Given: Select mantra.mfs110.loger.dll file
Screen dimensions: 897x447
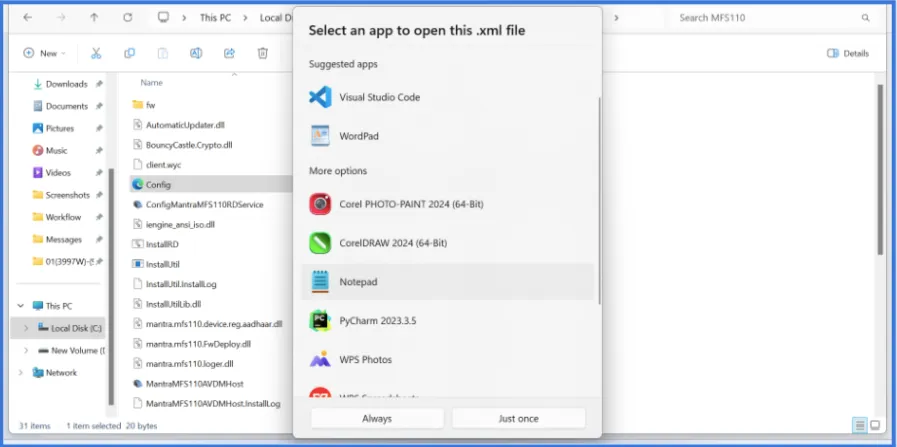Looking at the screenshot, I should tap(189, 363).
